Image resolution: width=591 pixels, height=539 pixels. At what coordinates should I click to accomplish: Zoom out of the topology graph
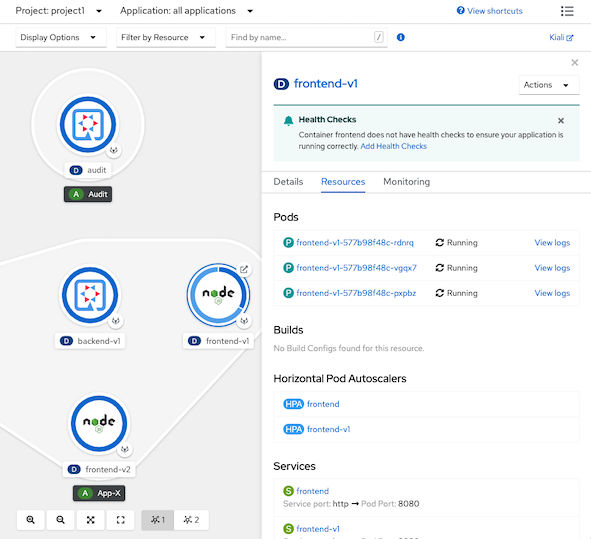[x=60, y=520]
